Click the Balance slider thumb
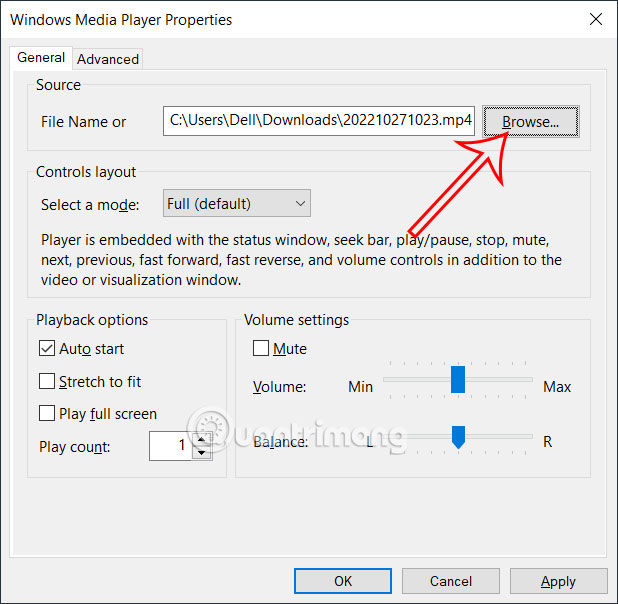The height and width of the screenshot is (604, 618). (x=458, y=437)
